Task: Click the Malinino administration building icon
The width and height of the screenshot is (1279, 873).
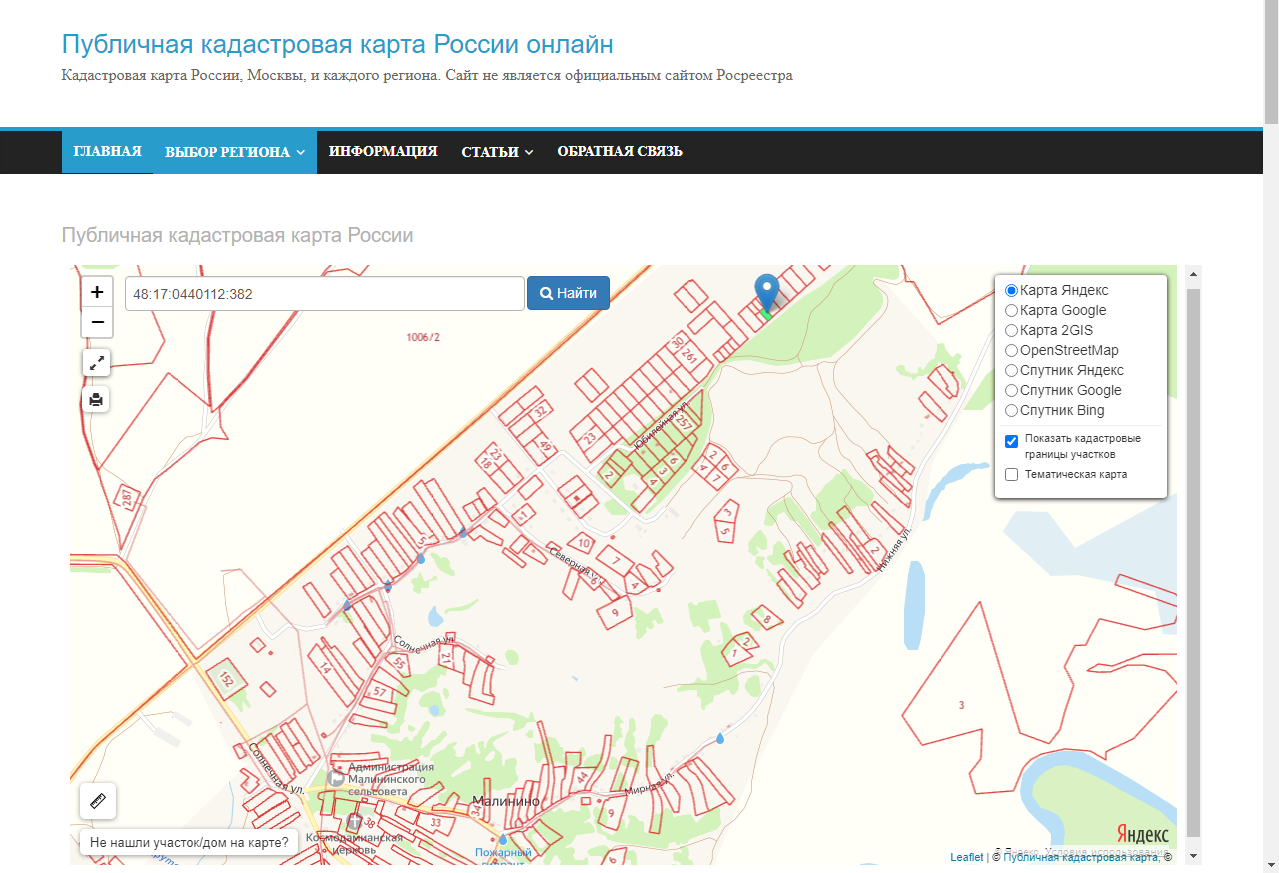Action: [337, 777]
